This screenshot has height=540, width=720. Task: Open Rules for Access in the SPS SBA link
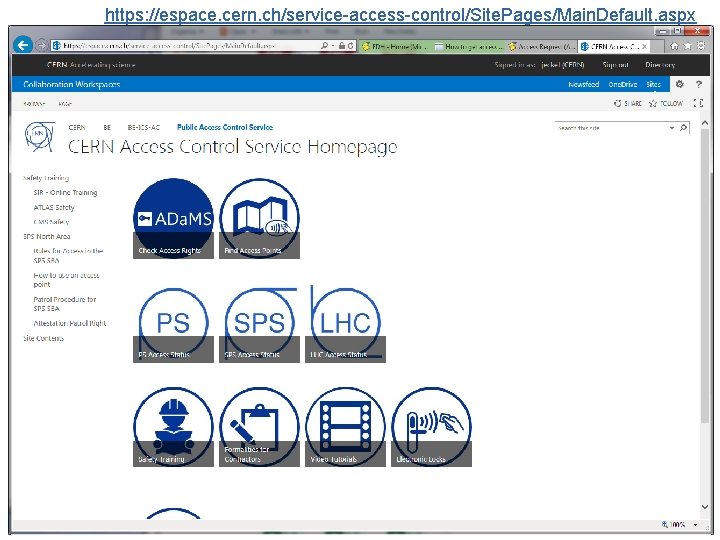[x=68, y=255]
